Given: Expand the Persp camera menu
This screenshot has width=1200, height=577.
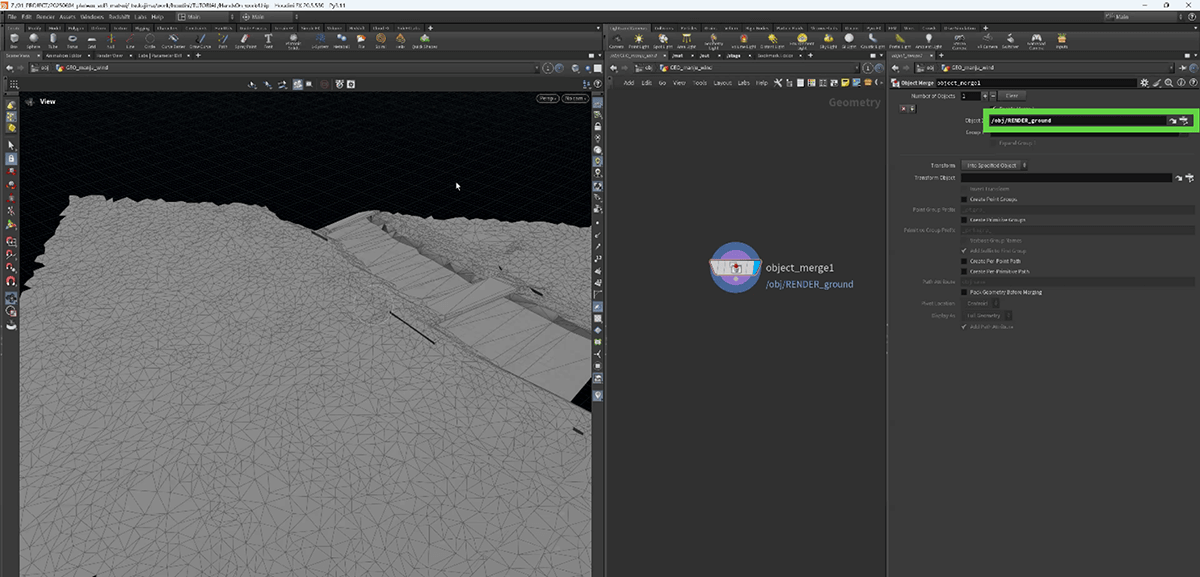Looking at the screenshot, I should click(x=548, y=99).
